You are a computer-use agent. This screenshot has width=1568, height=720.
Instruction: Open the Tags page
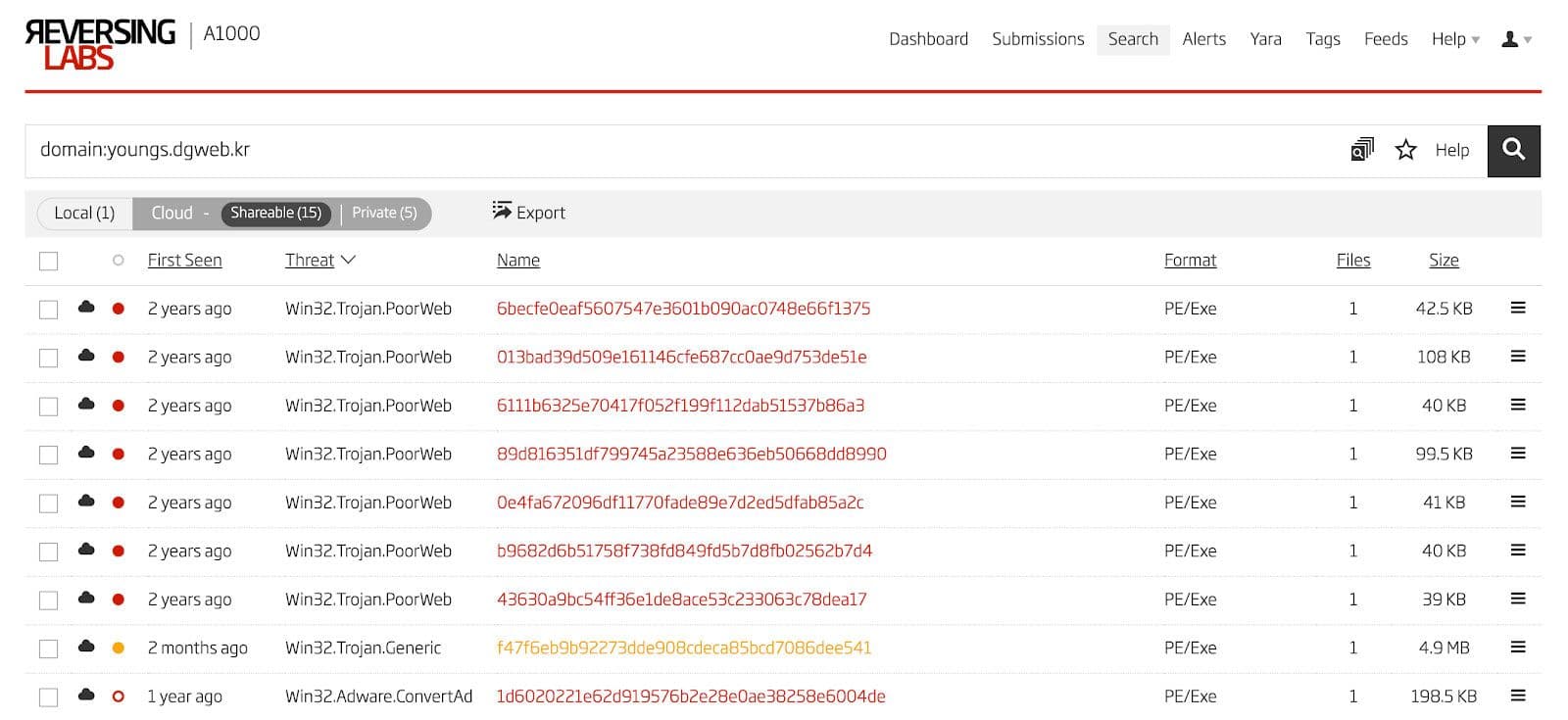[1322, 39]
